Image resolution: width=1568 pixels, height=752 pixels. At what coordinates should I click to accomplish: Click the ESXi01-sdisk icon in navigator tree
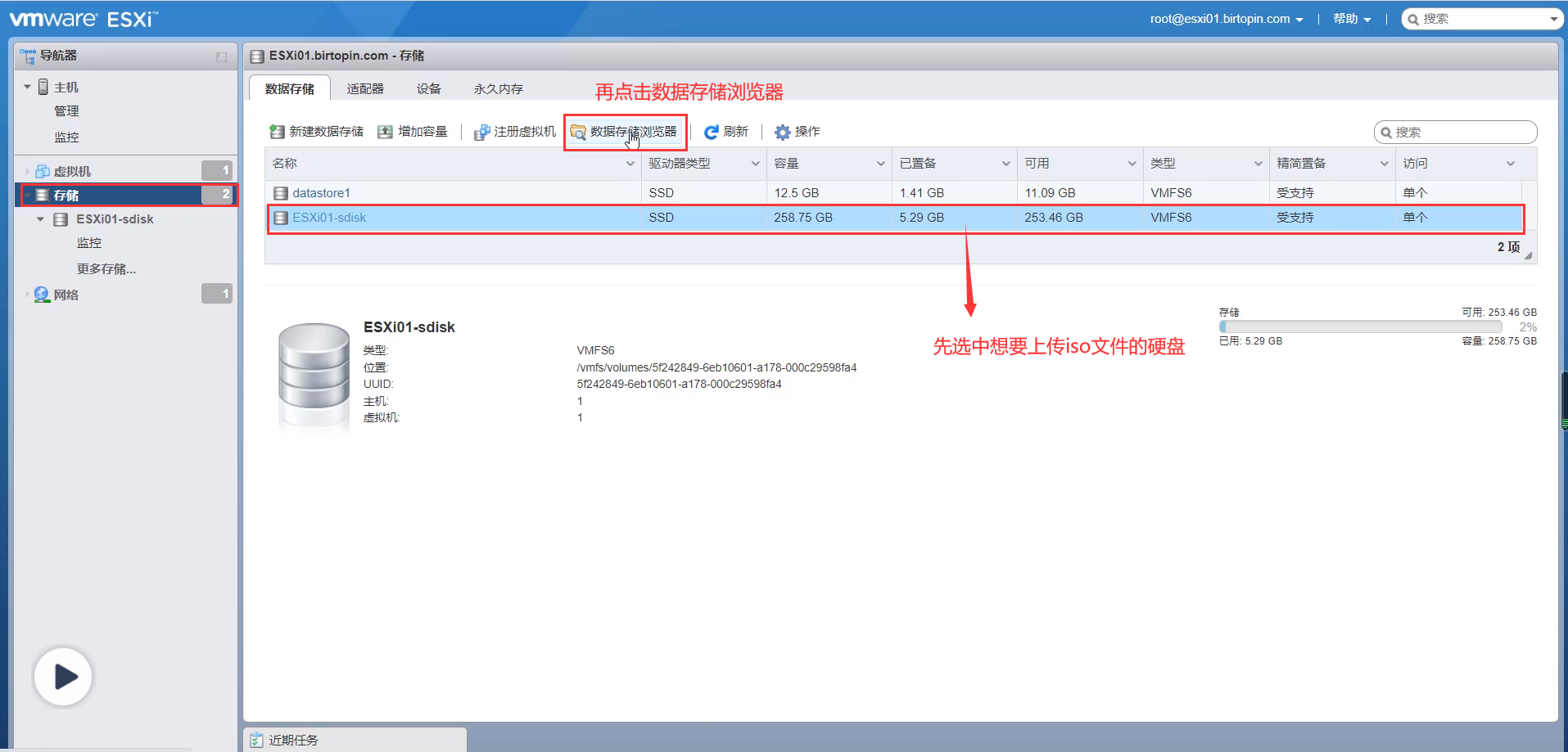(x=61, y=219)
